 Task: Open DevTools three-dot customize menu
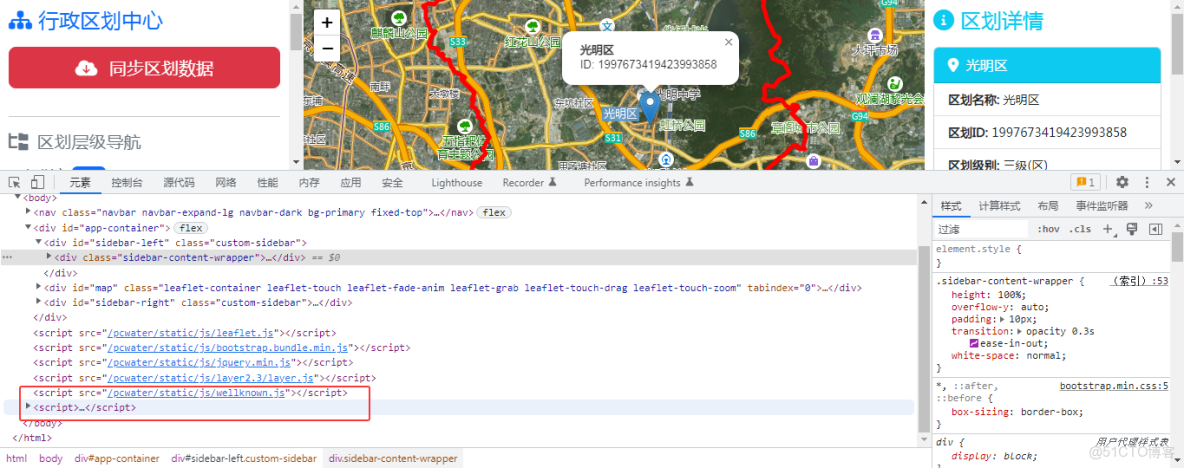1147,182
